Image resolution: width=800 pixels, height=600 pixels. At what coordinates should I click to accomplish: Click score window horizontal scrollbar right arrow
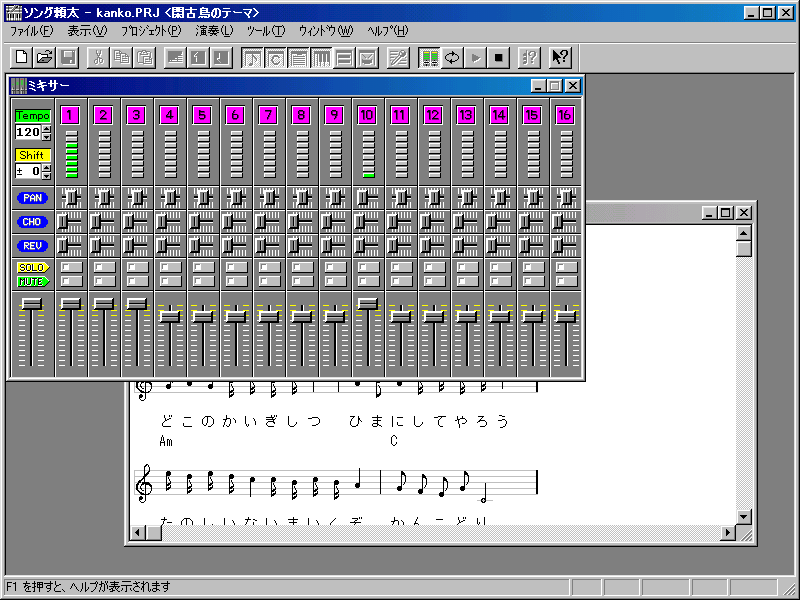[728, 533]
